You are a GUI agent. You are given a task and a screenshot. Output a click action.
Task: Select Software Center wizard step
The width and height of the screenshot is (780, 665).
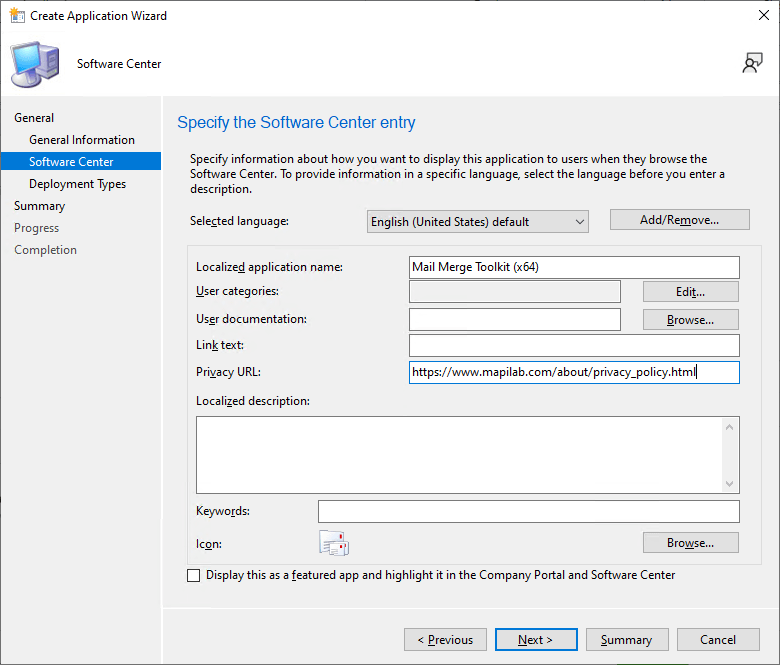81,161
